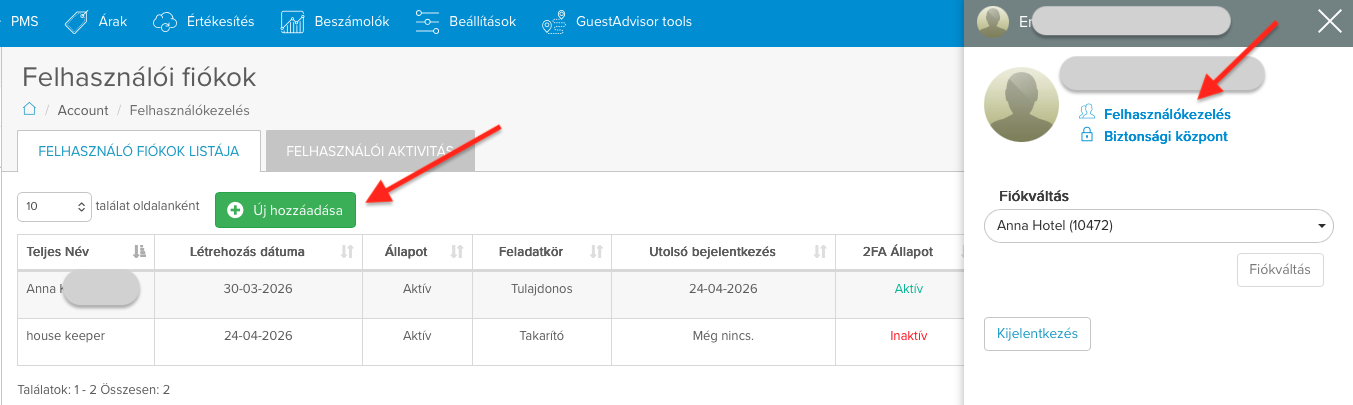Screen dimensions: 1353x405
Task: Sort the table by Teljes Név column
Action: [139, 251]
